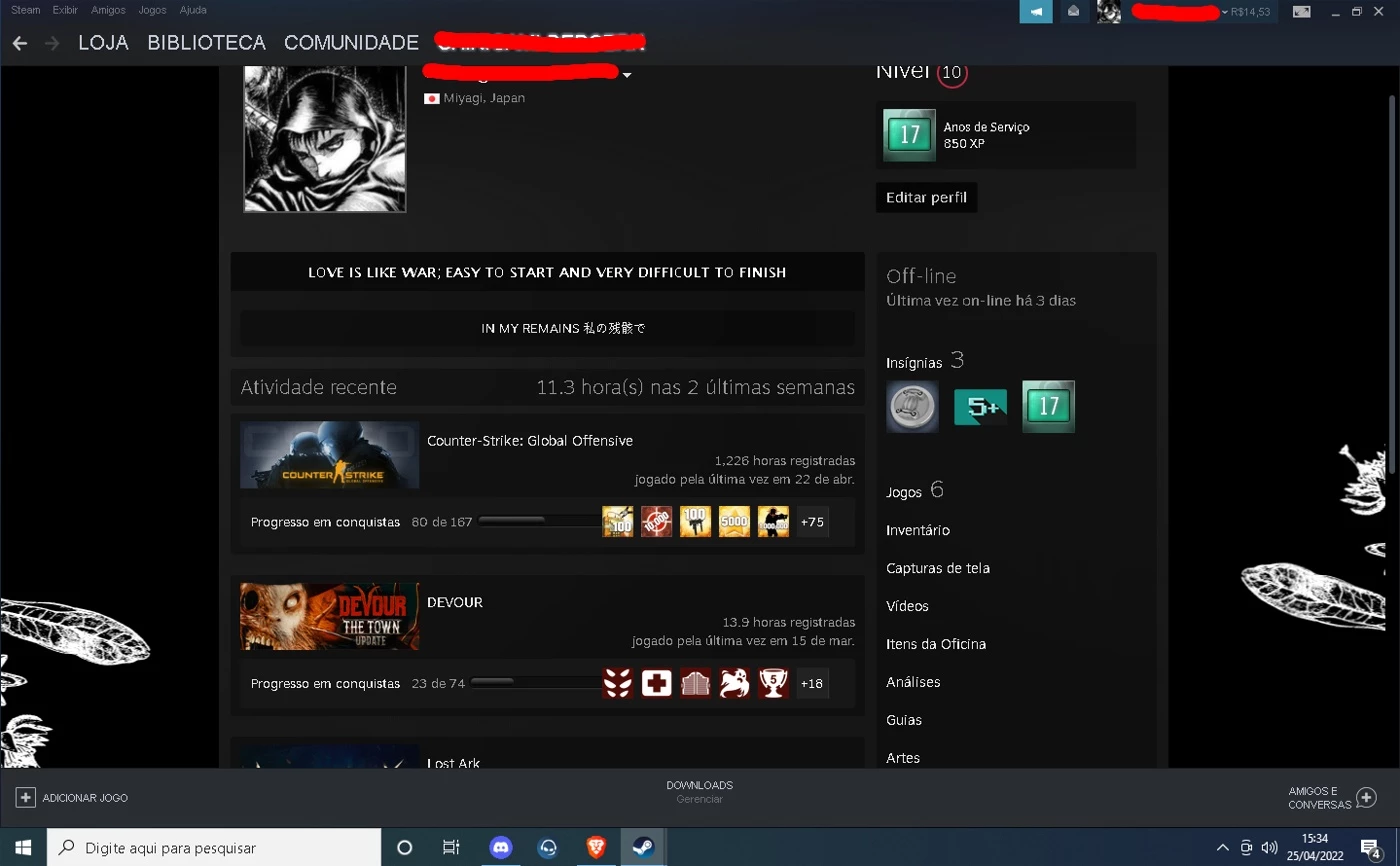This screenshot has width=1400, height=866.
Task: Expand the +75 Counter-Strike achievements
Action: point(812,522)
